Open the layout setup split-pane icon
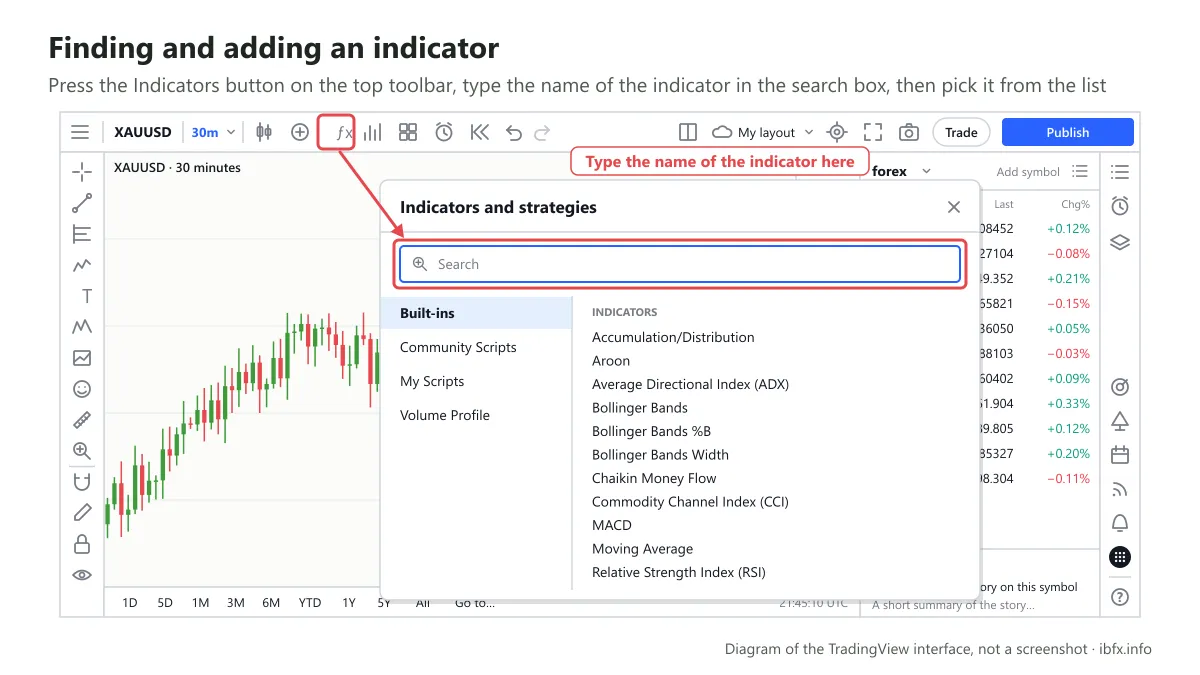The height and width of the screenshot is (675, 1200). pyautogui.click(x=688, y=132)
